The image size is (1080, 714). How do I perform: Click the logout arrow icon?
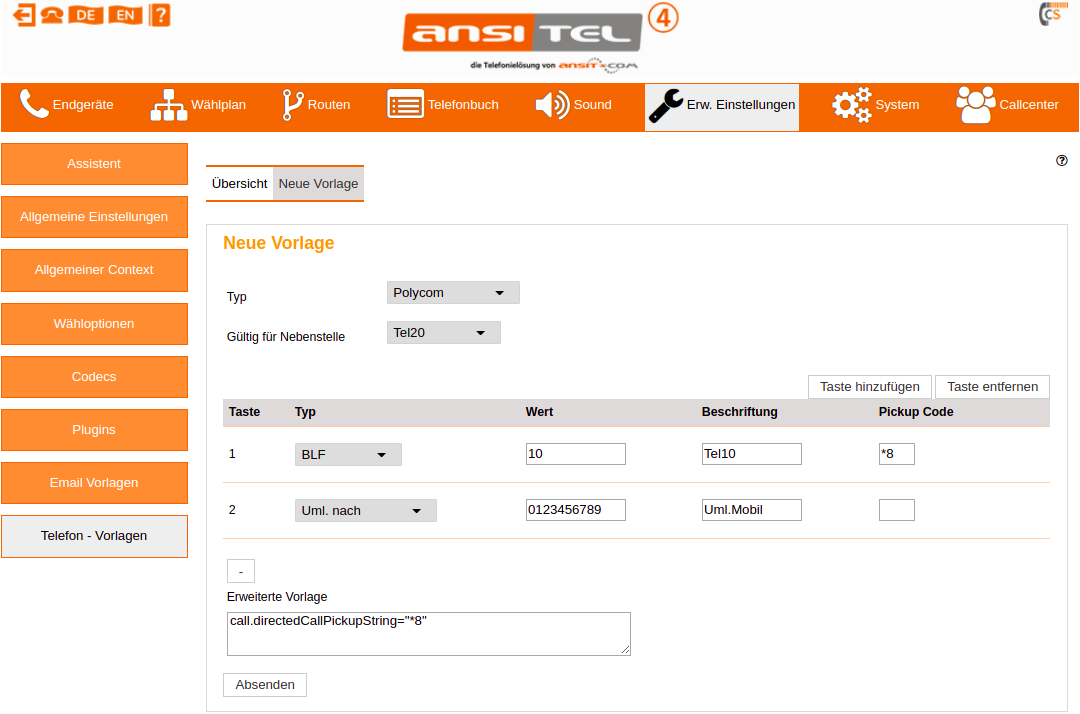[25, 15]
